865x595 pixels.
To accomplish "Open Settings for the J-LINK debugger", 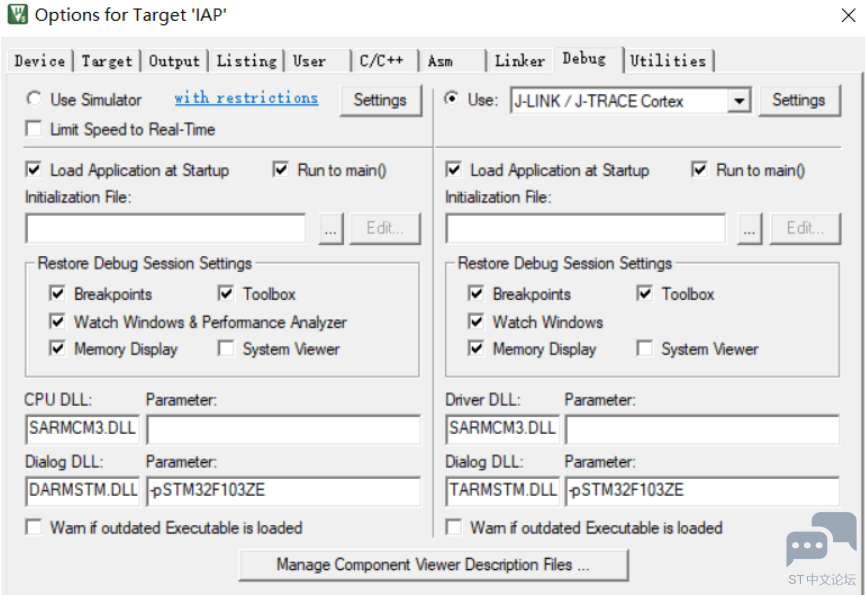I will pos(799,100).
